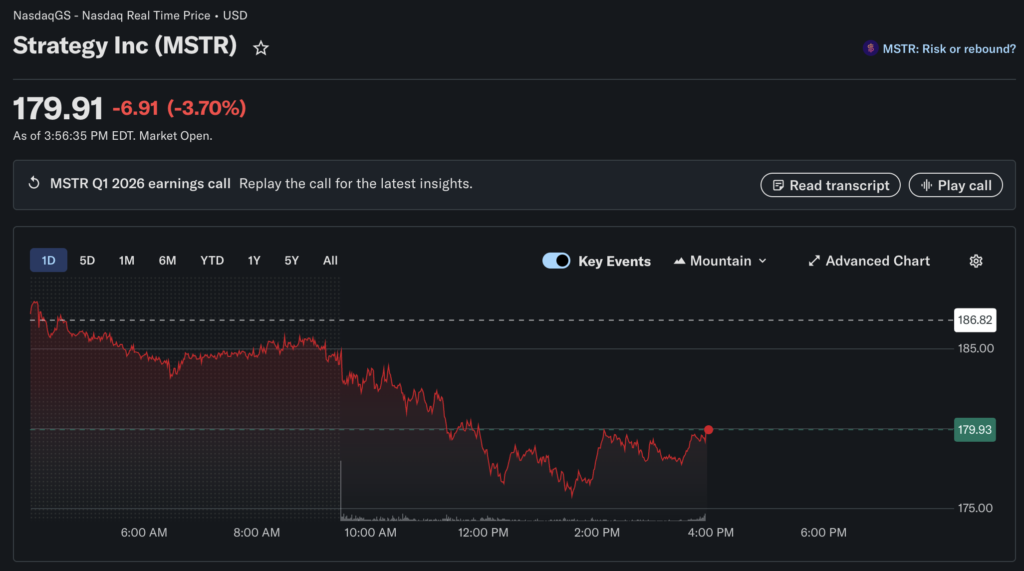1024x571 pixels.
Task: Open MSTR: Risk or rebound? link
Action: click(949, 49)
